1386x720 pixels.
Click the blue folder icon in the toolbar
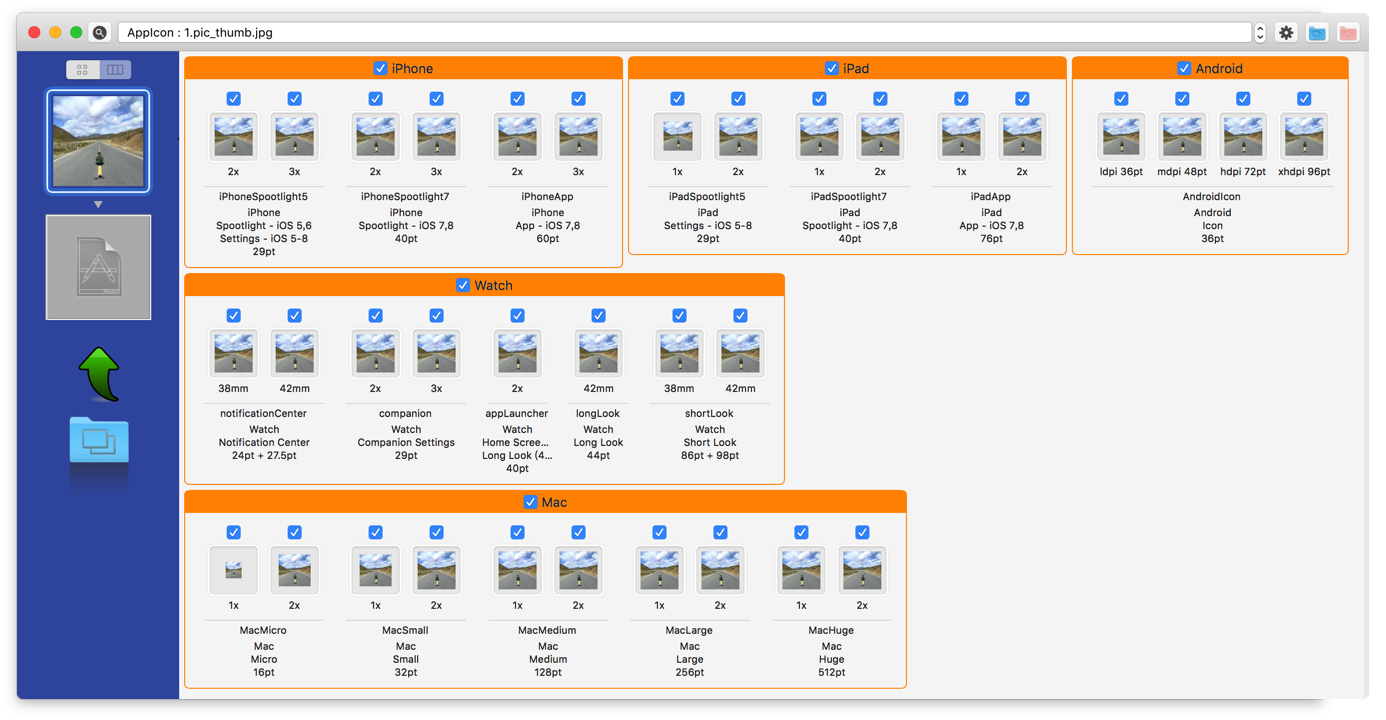pos(1317,33)
